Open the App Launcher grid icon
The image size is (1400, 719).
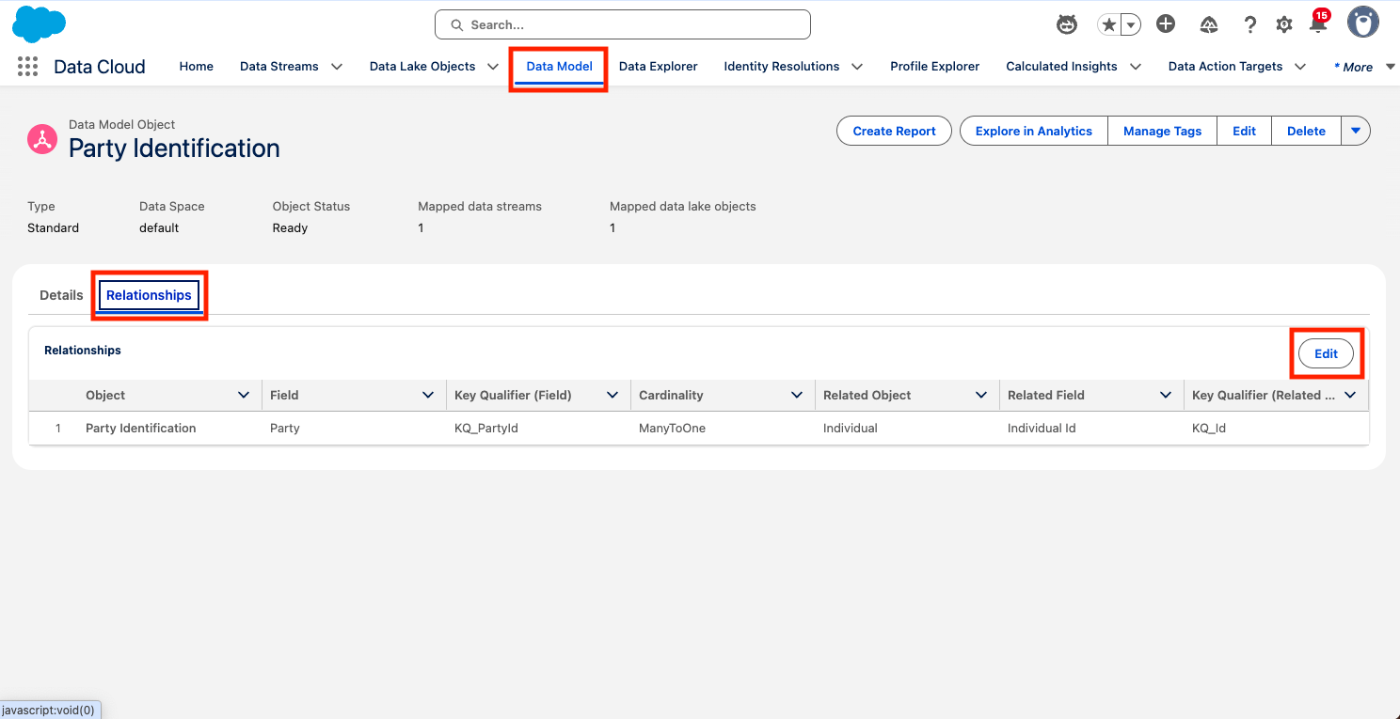click(28, 67)
